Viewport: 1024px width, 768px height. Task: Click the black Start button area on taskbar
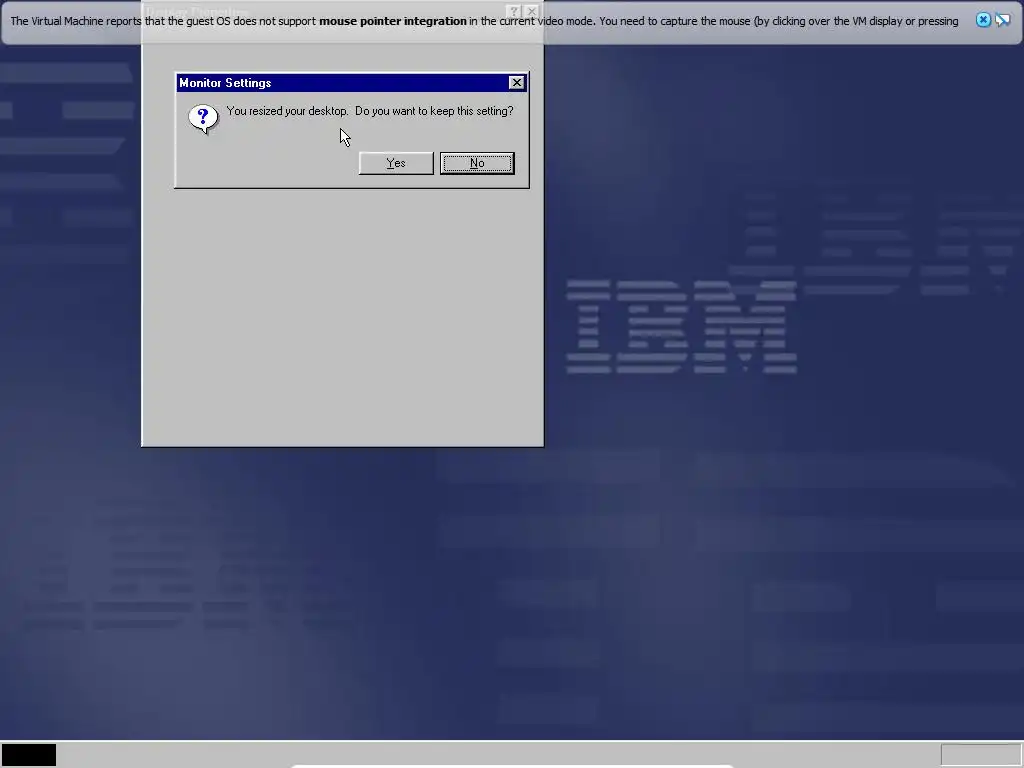29,754
